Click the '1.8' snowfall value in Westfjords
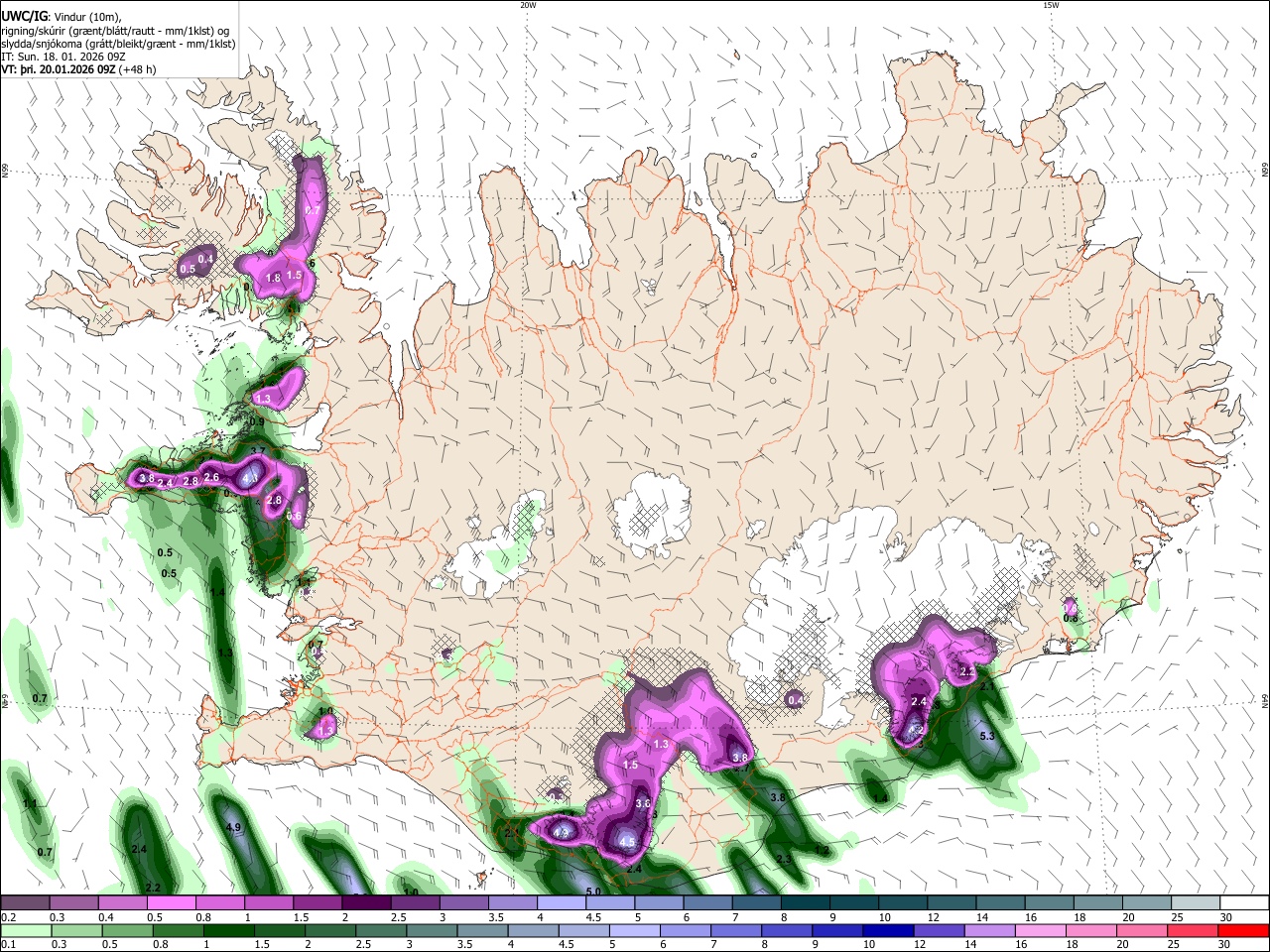This screenshot has width=1270, height=952. (274, 279)
